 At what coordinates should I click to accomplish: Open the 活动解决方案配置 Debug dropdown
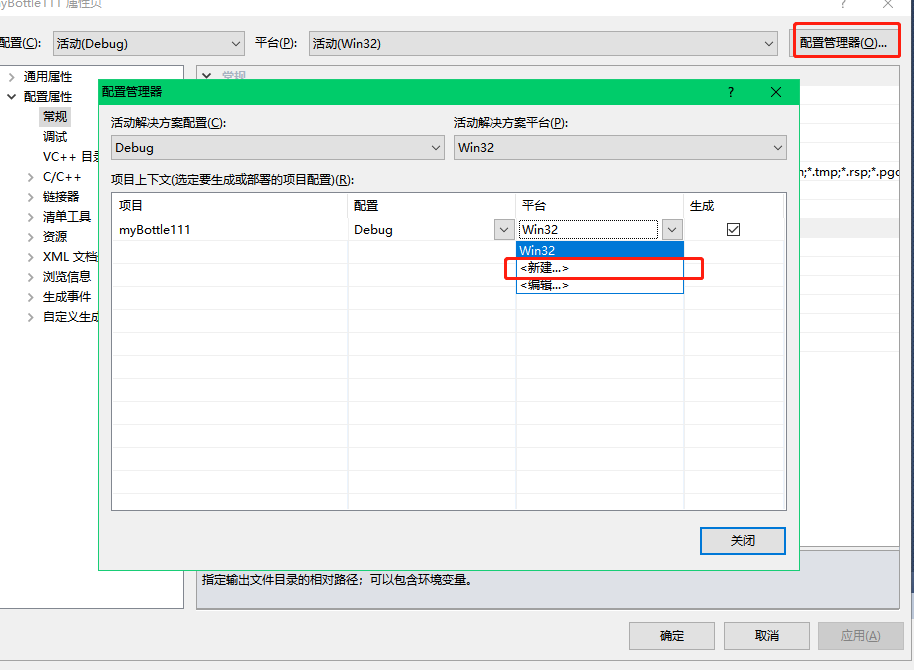[277, 148]
